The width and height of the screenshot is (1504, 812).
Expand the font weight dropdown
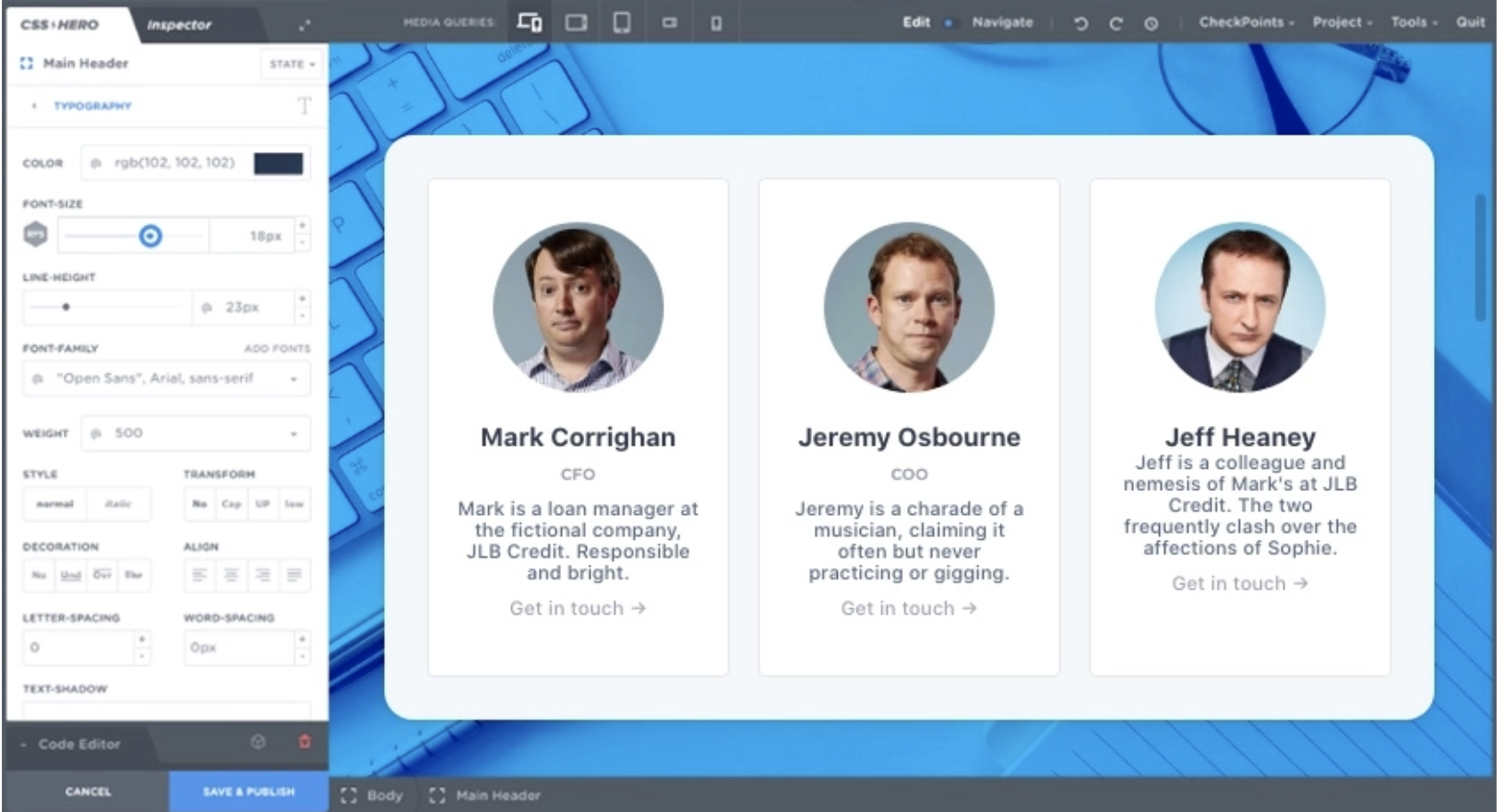pos(196,433)
